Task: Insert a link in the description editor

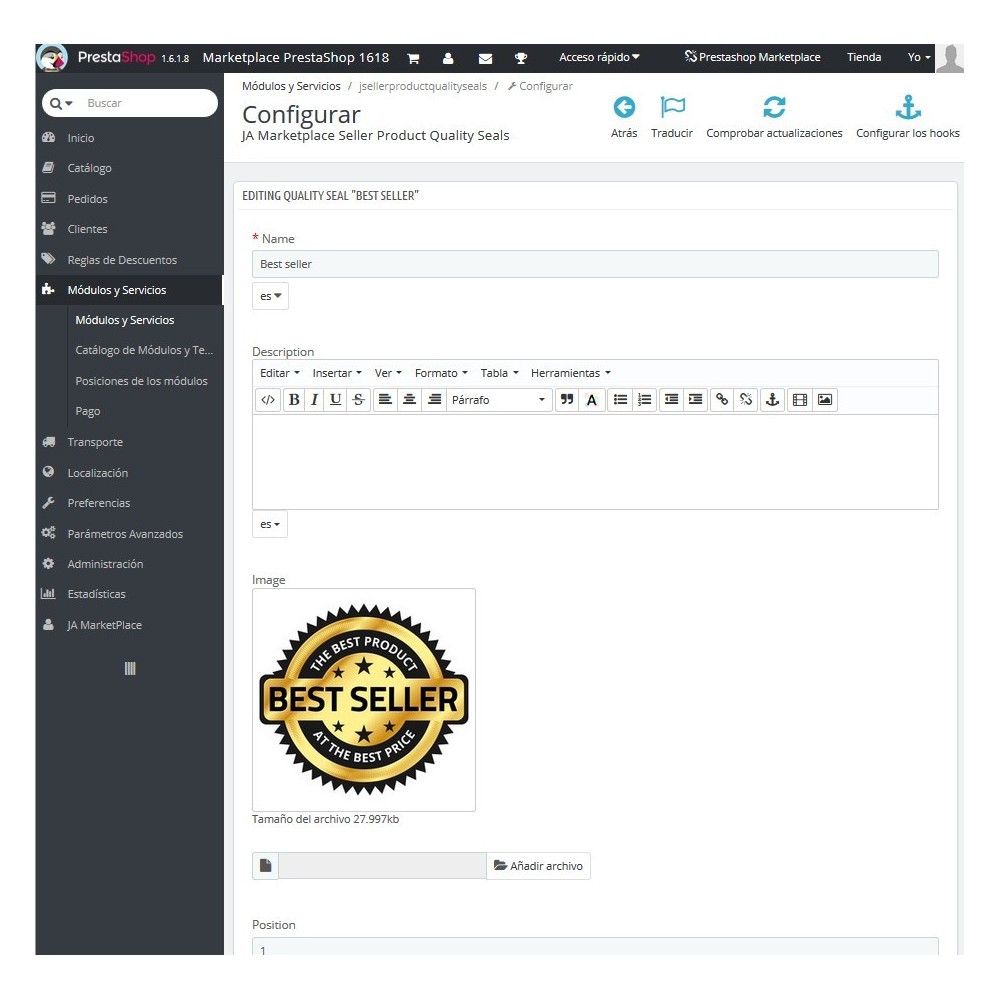Action: pos(724,399)
